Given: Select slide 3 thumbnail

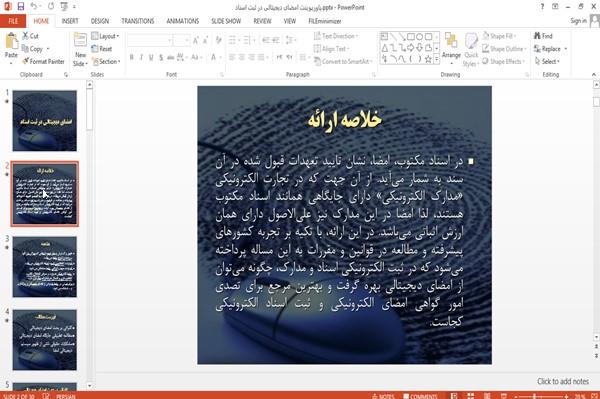Looking at the screenshot, I should point(45,267).
